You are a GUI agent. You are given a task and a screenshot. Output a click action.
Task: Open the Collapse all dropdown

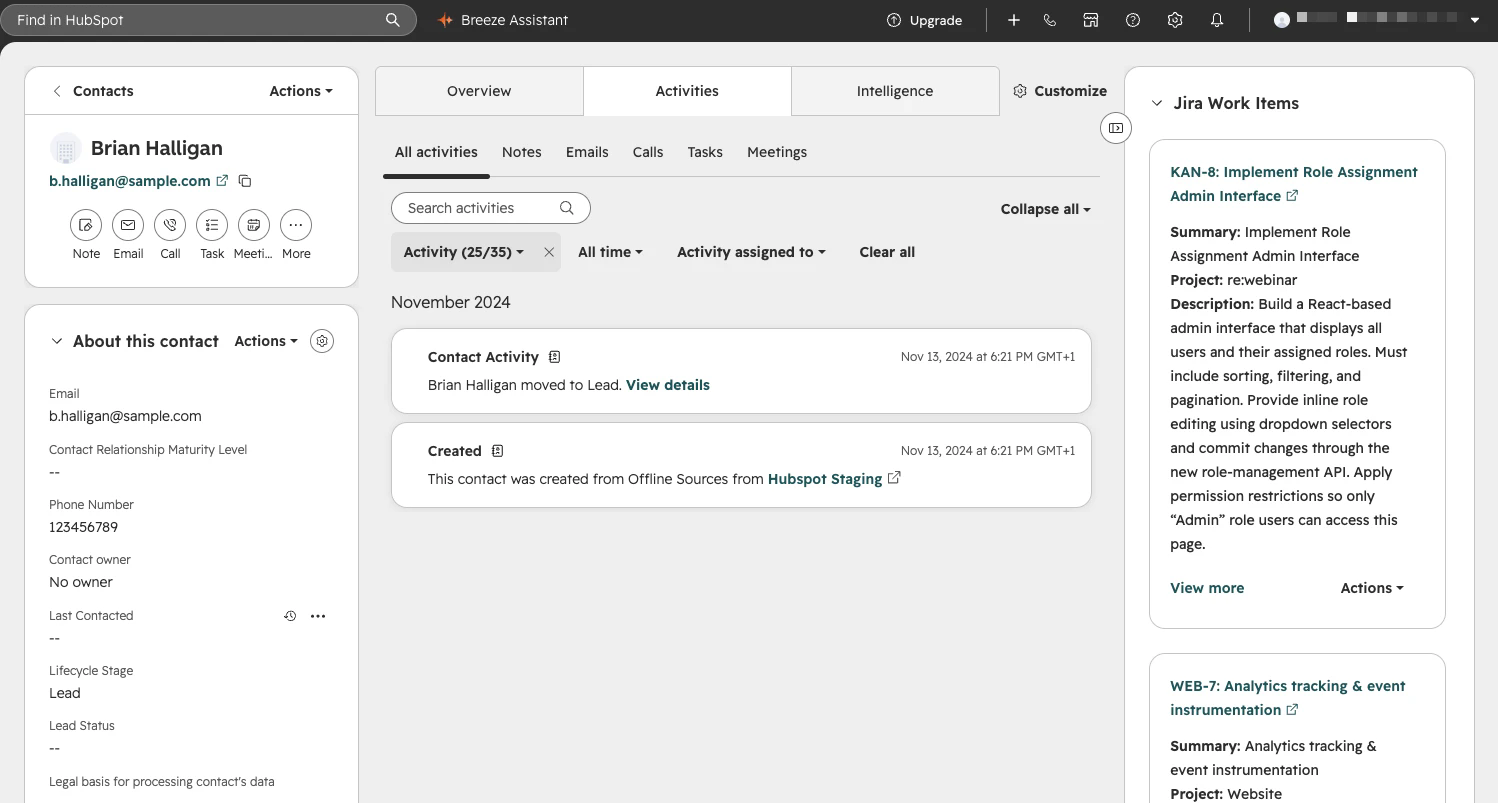(x=1045, y=209)
